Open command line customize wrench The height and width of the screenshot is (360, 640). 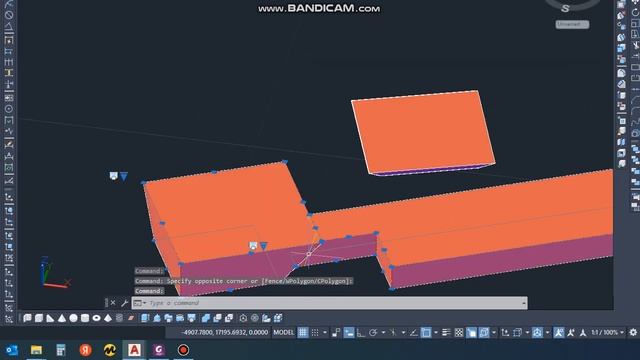click(124, 303)
